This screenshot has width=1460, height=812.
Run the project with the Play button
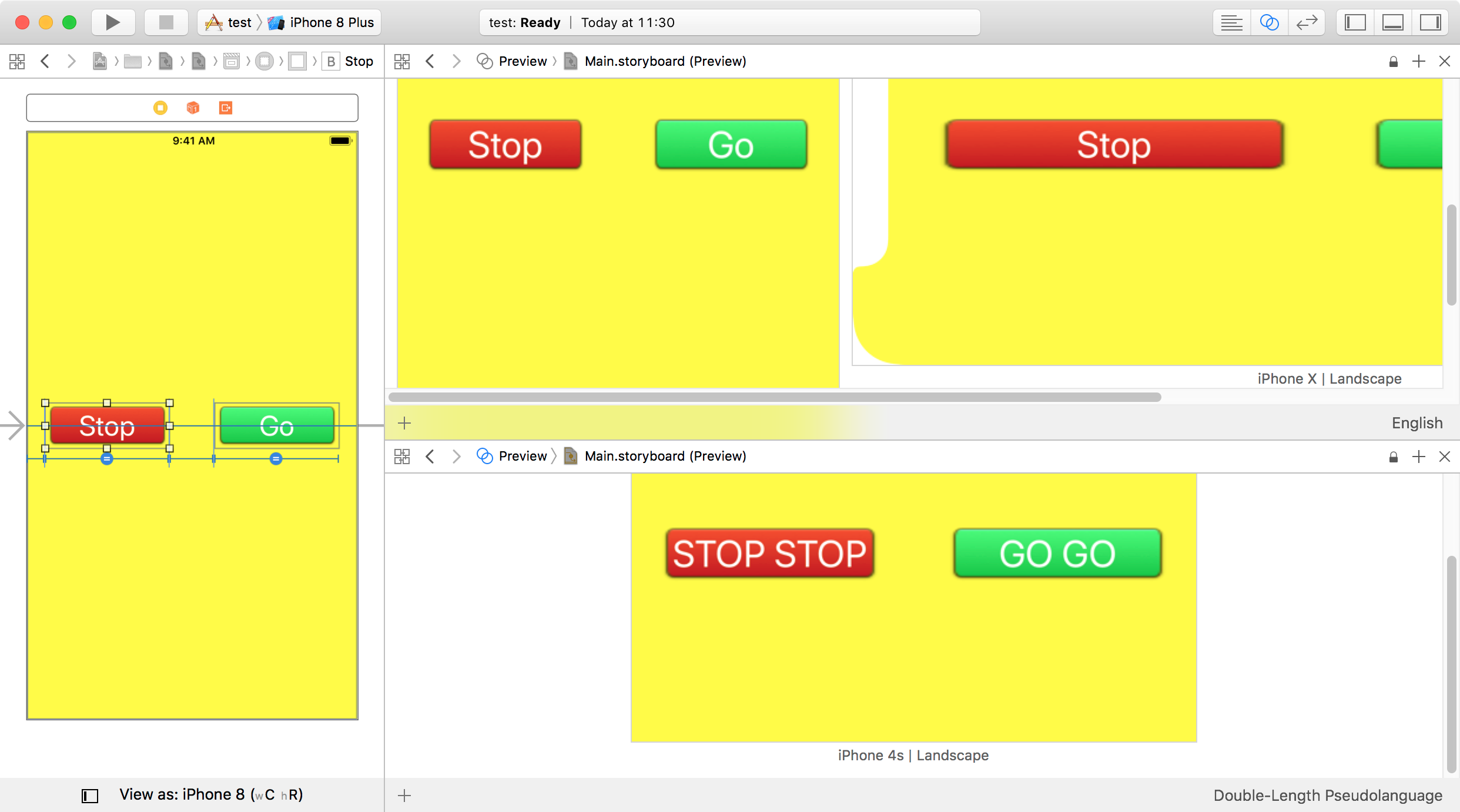[x=113, y=22]
